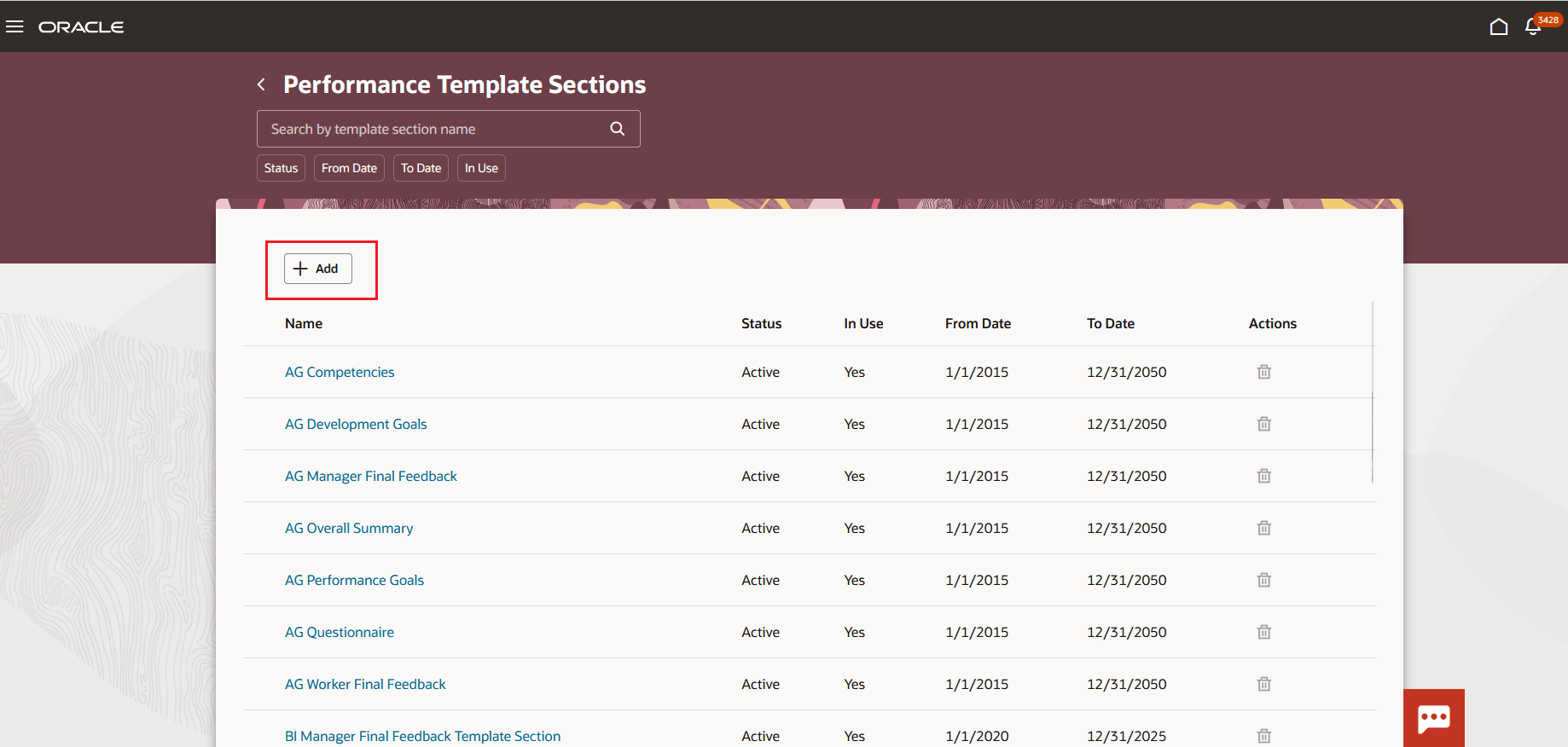The width and height of the screenshot is (1568, 747).
Task: Open the Status filter chip
Action: pos(281,168)
